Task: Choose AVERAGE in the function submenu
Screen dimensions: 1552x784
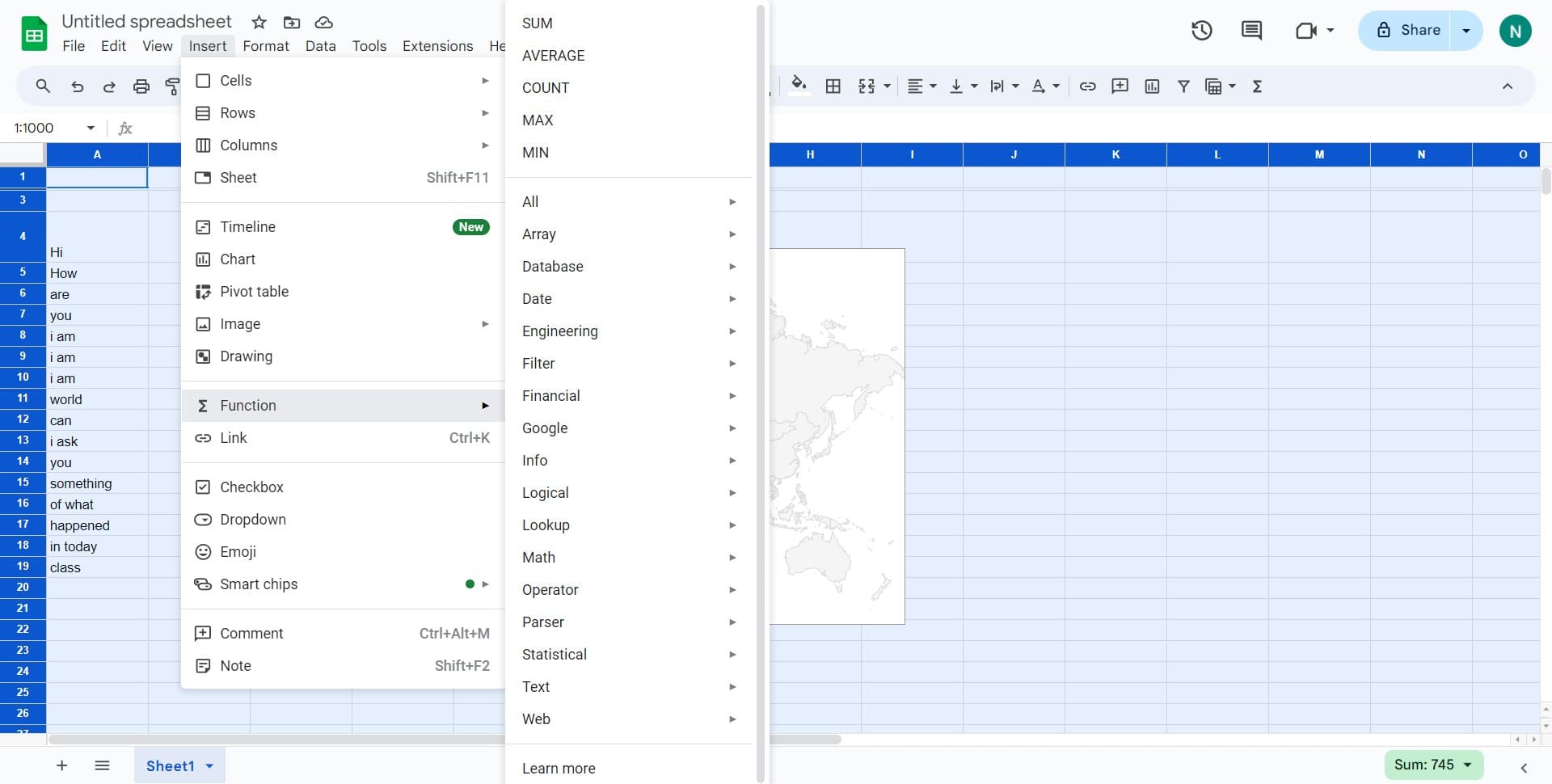Action: 553,56
